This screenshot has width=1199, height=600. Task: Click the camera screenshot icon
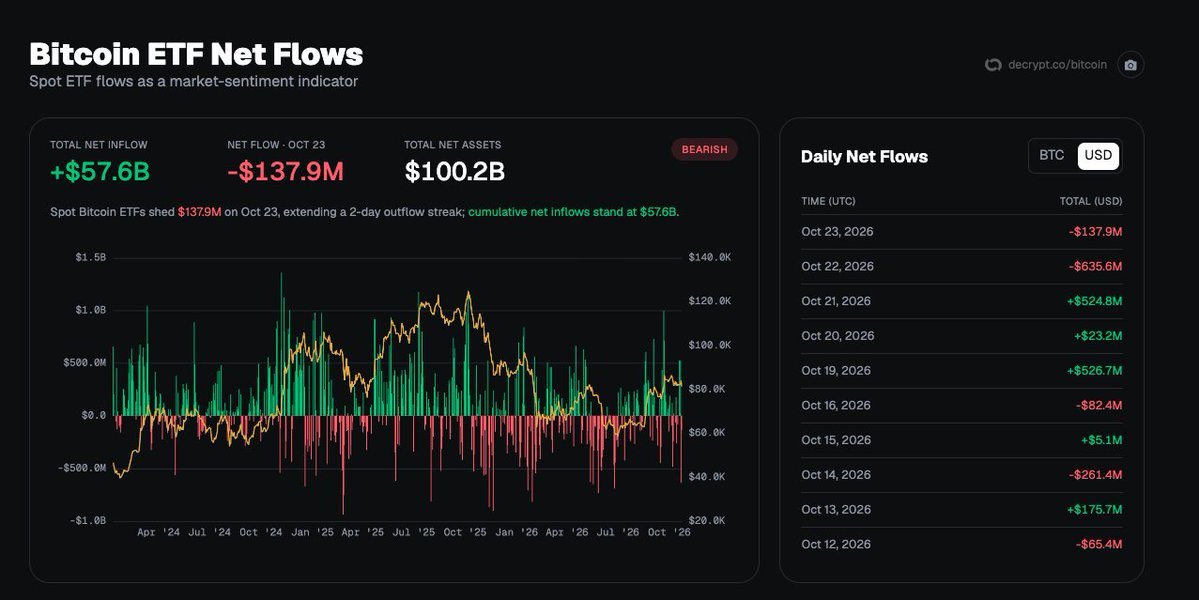[x=1130, y=65]
